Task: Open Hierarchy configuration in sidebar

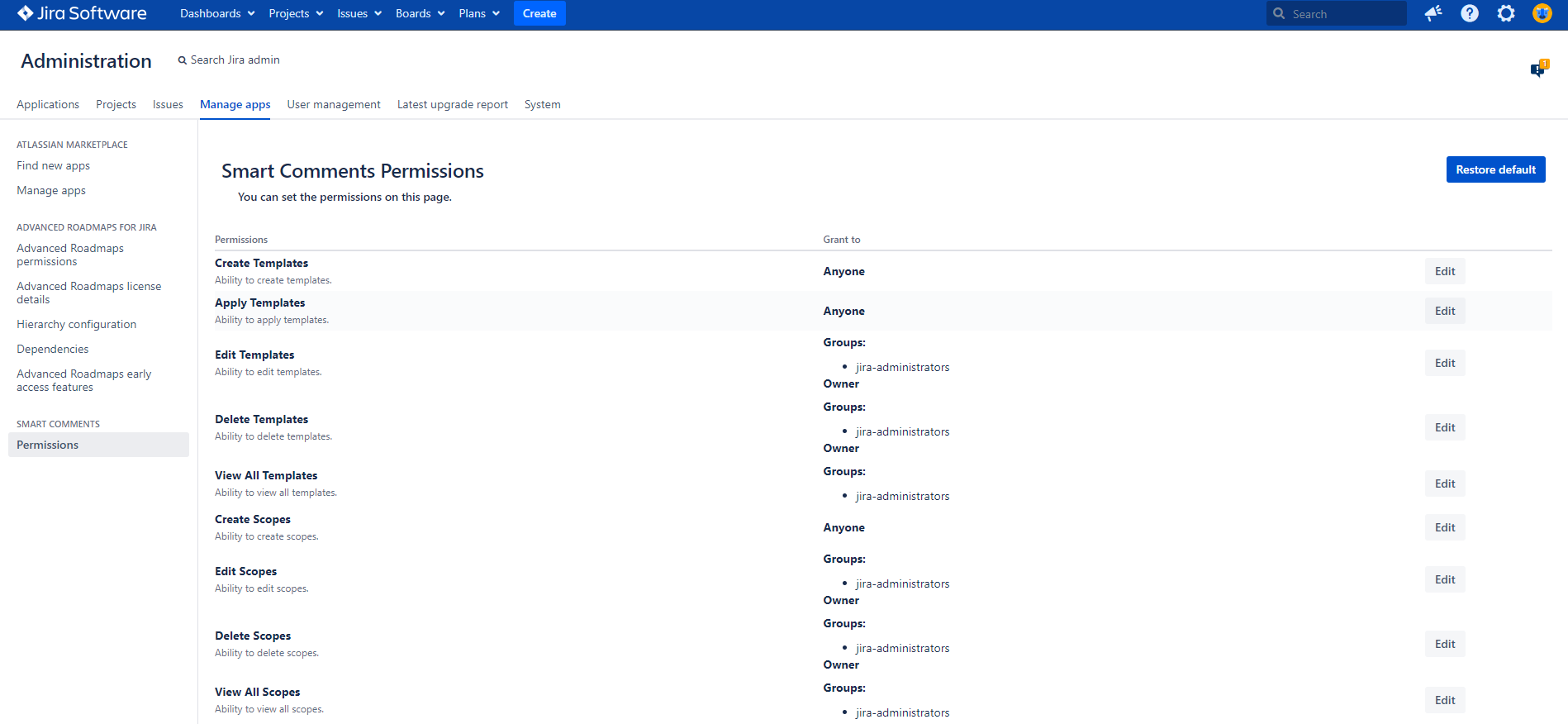Action: click(77, 324)
